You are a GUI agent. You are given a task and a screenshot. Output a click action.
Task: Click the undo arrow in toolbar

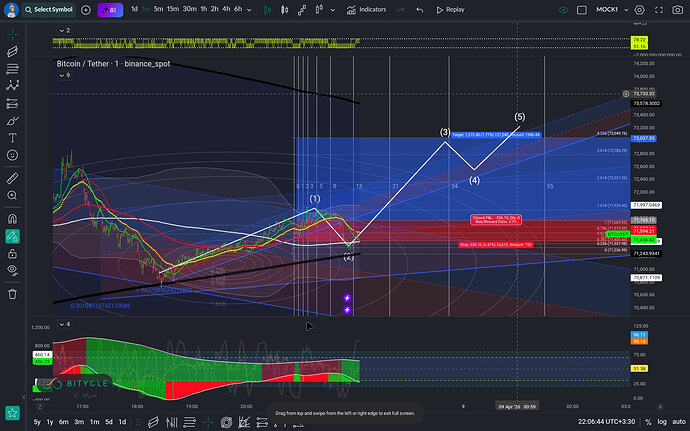pyautogui.click(x=420, y=10)
